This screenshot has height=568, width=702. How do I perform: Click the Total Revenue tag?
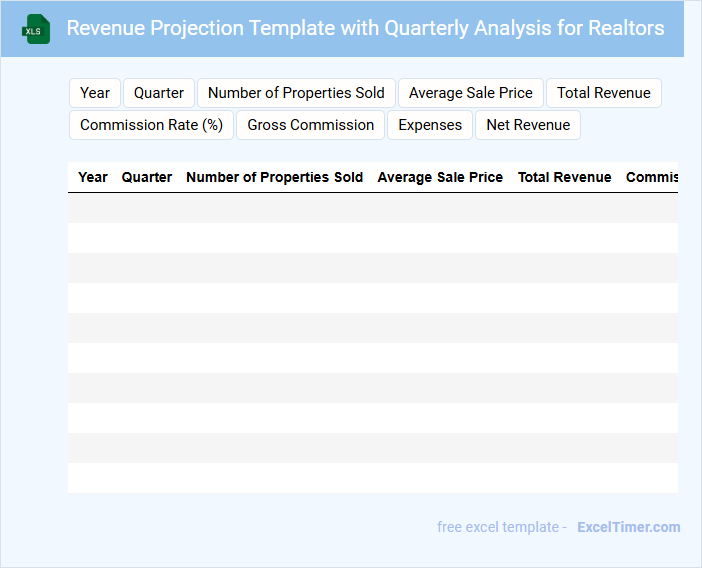click(x=604, y=93)
